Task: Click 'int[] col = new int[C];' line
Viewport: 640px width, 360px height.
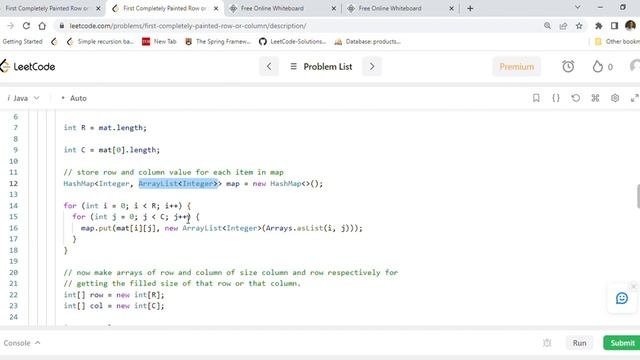Action: pyautogui.click(x=114, y=306)
